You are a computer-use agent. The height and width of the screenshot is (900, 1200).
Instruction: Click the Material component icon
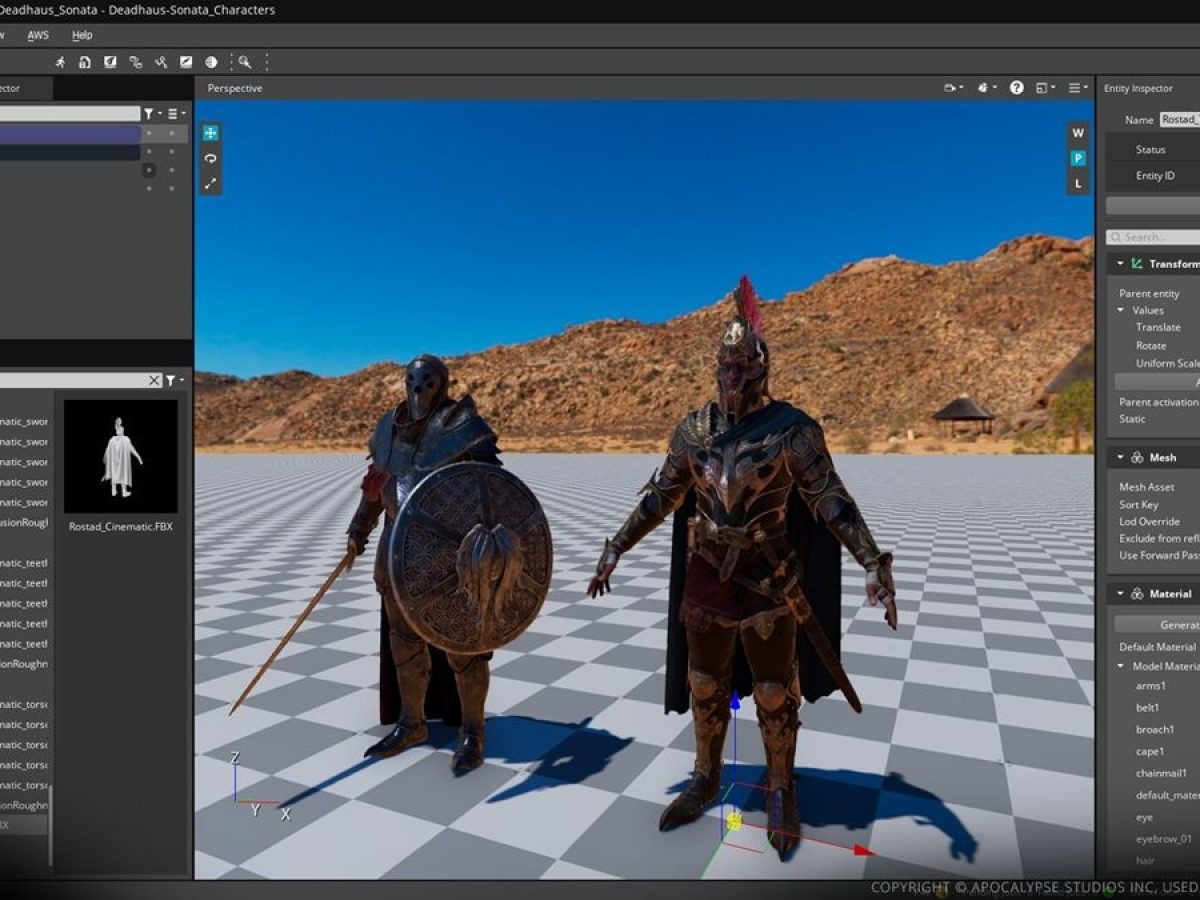point(1137,594)
